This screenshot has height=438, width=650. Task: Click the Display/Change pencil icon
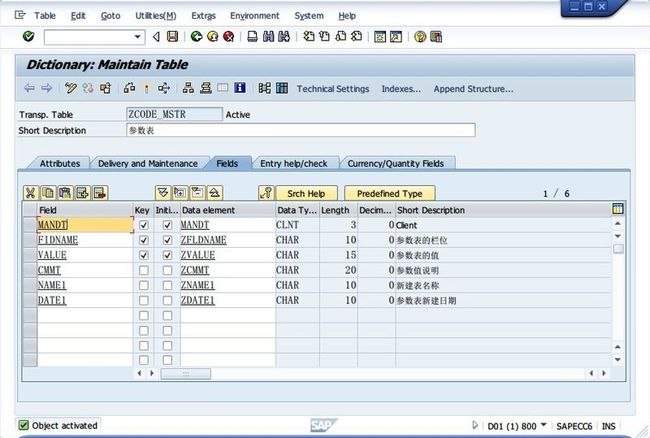(71, 88)
